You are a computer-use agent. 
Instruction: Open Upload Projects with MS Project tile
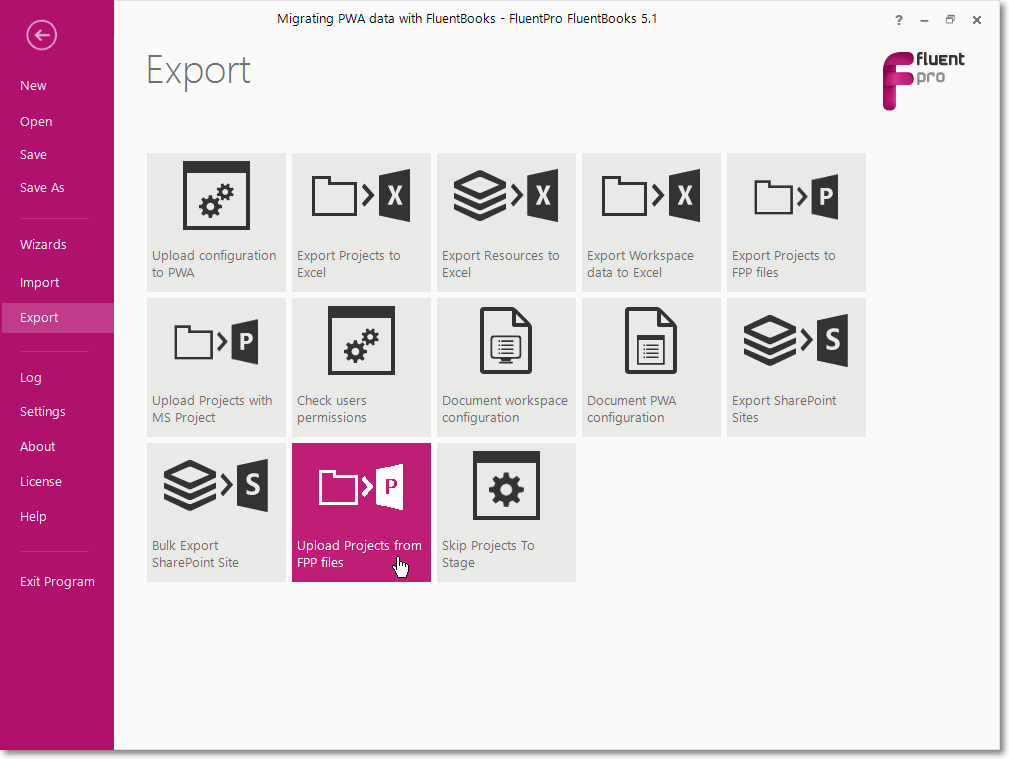[216, 367]
